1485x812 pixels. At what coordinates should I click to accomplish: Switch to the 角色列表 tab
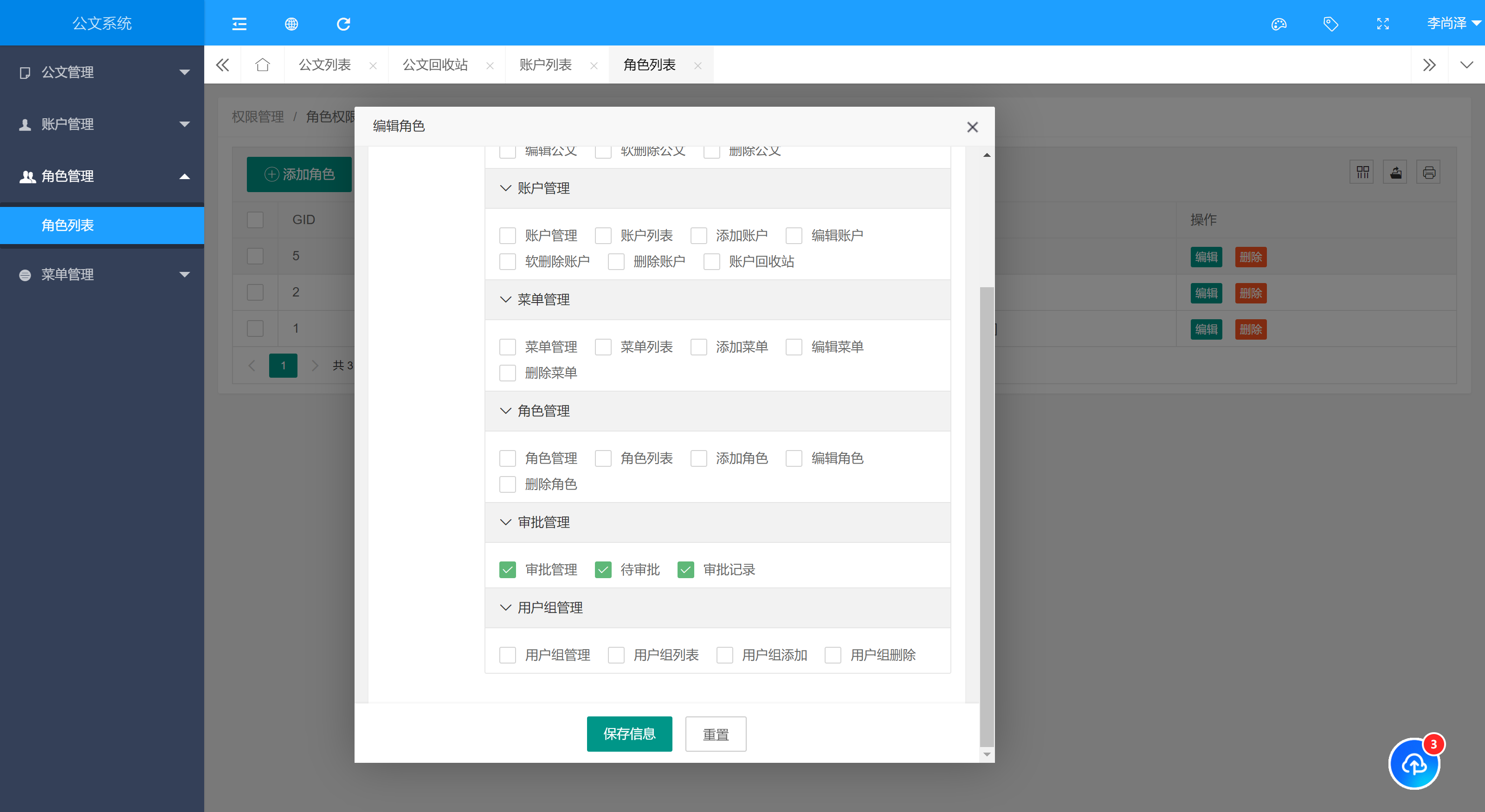click(649, 64)
